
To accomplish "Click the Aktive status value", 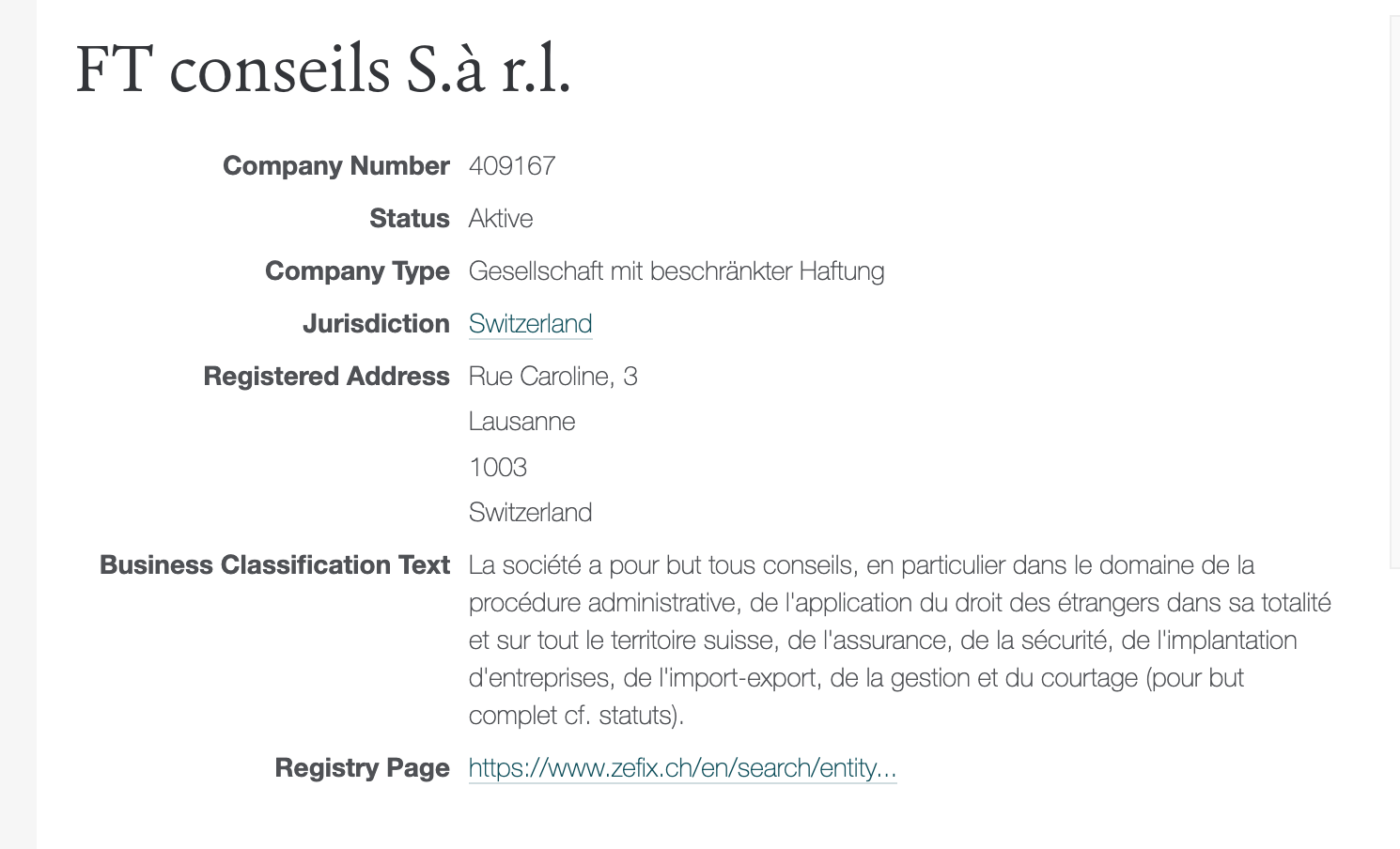I will coord(501,219).
